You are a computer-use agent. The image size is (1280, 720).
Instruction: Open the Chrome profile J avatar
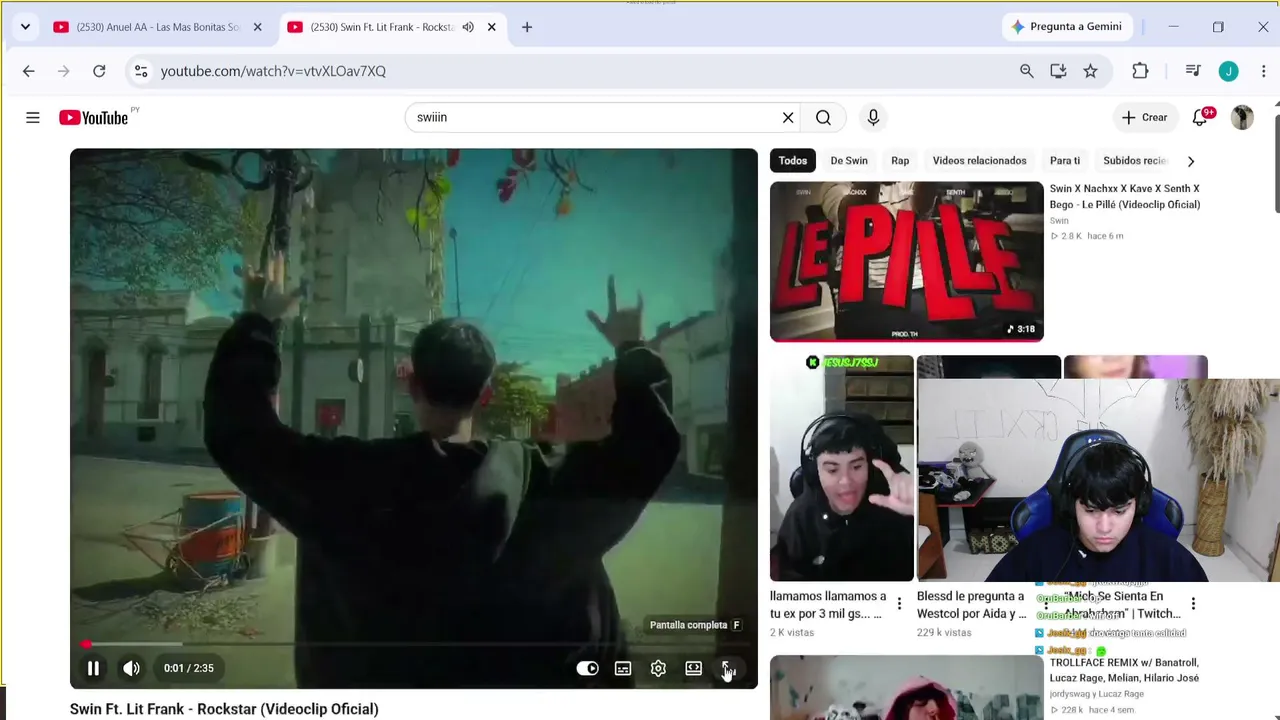coord(1229,71)
